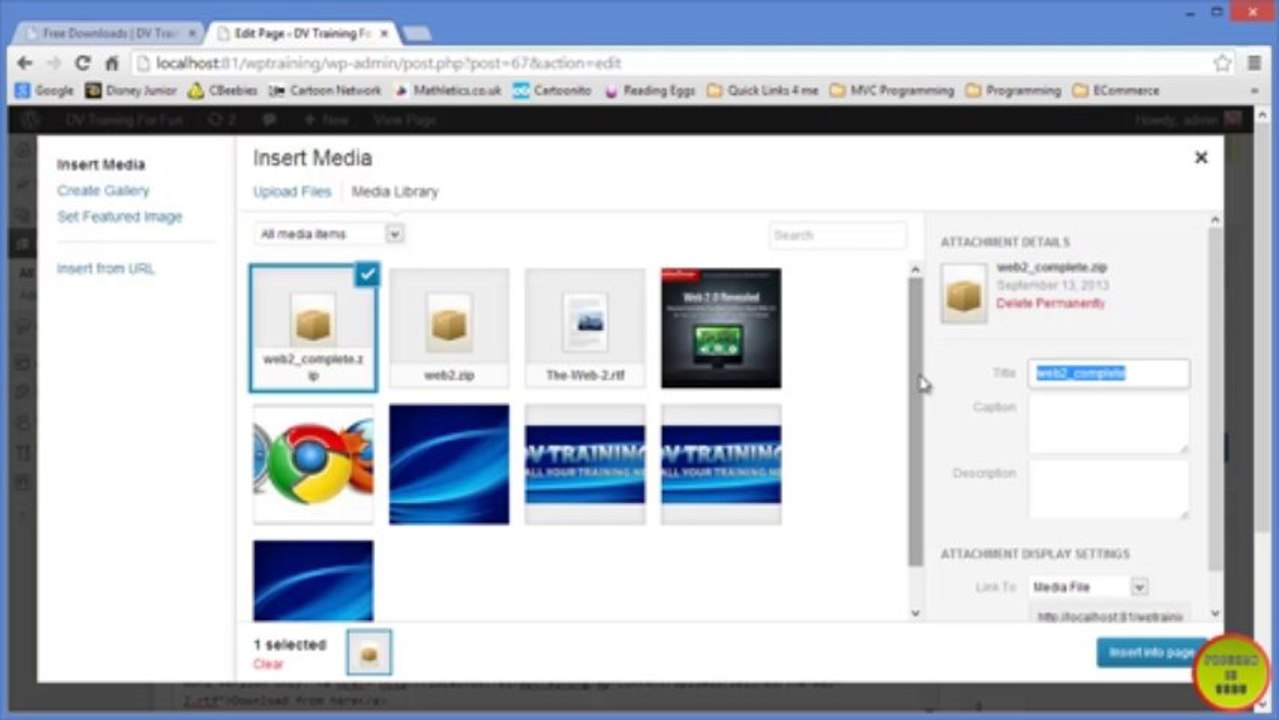The image size is (1279, 720).
Task: Select the blue wave thumbnail beside Chrome logos
Action: (449, 464)
